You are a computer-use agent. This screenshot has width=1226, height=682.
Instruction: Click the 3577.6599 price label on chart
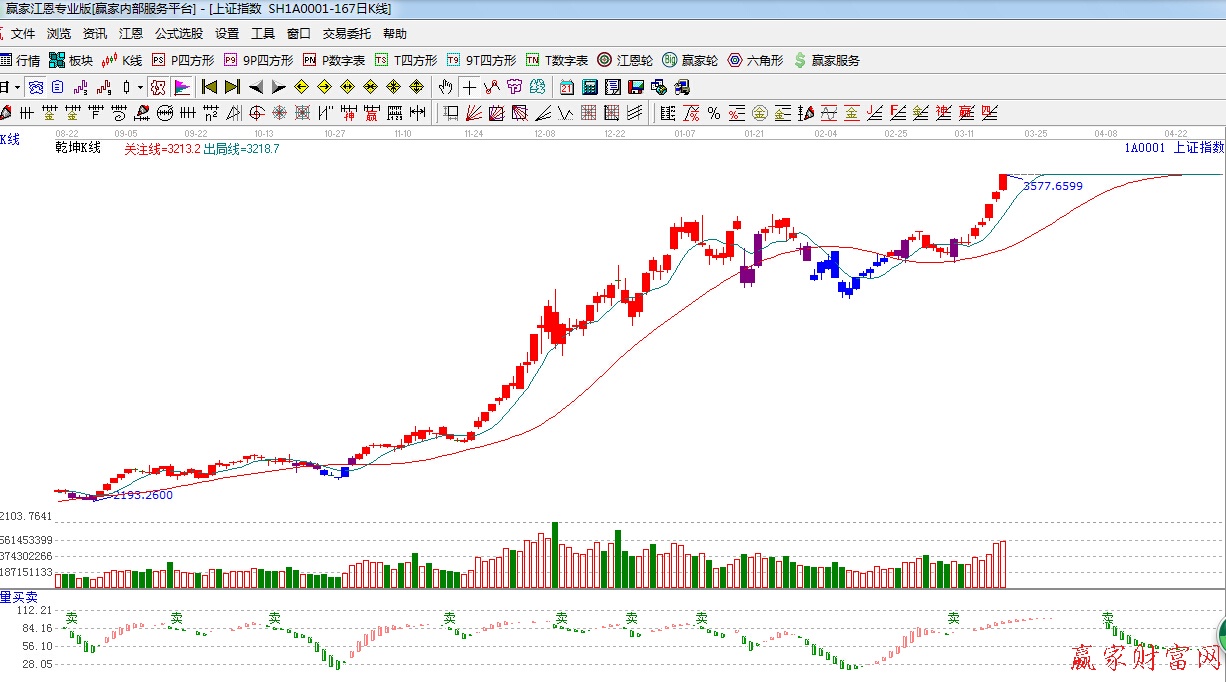click(x=1052, y=186)
